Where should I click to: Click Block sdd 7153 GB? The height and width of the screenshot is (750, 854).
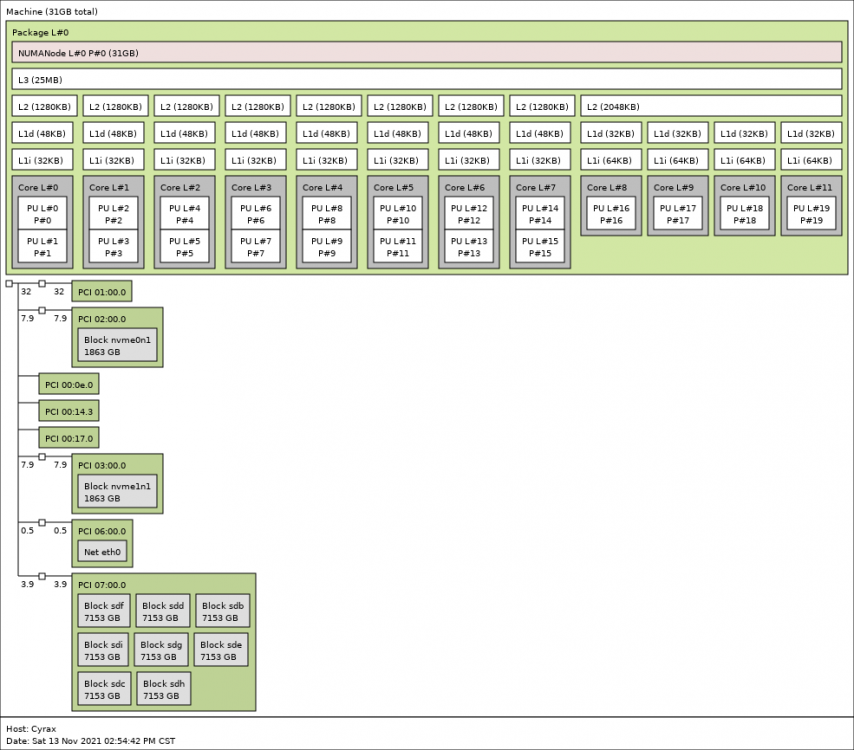pos(163,611)
